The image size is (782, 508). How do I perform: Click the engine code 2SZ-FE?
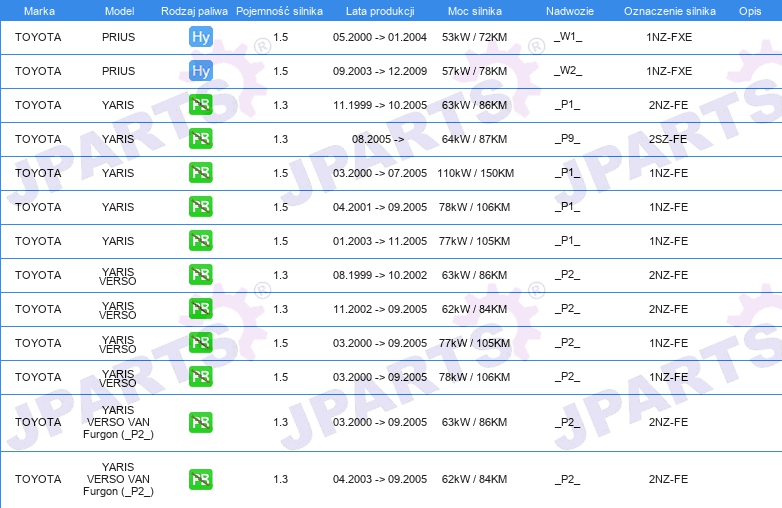[668, 139]
